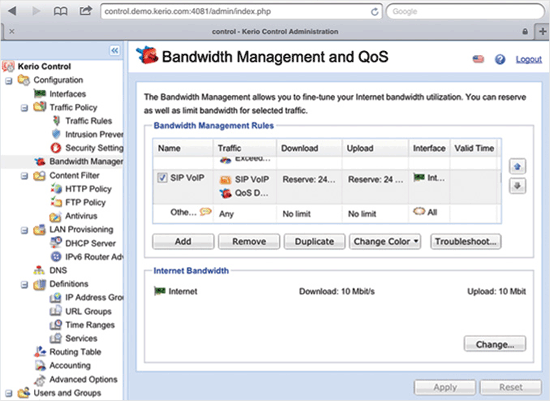Click the Troubleshoot button

466,241
